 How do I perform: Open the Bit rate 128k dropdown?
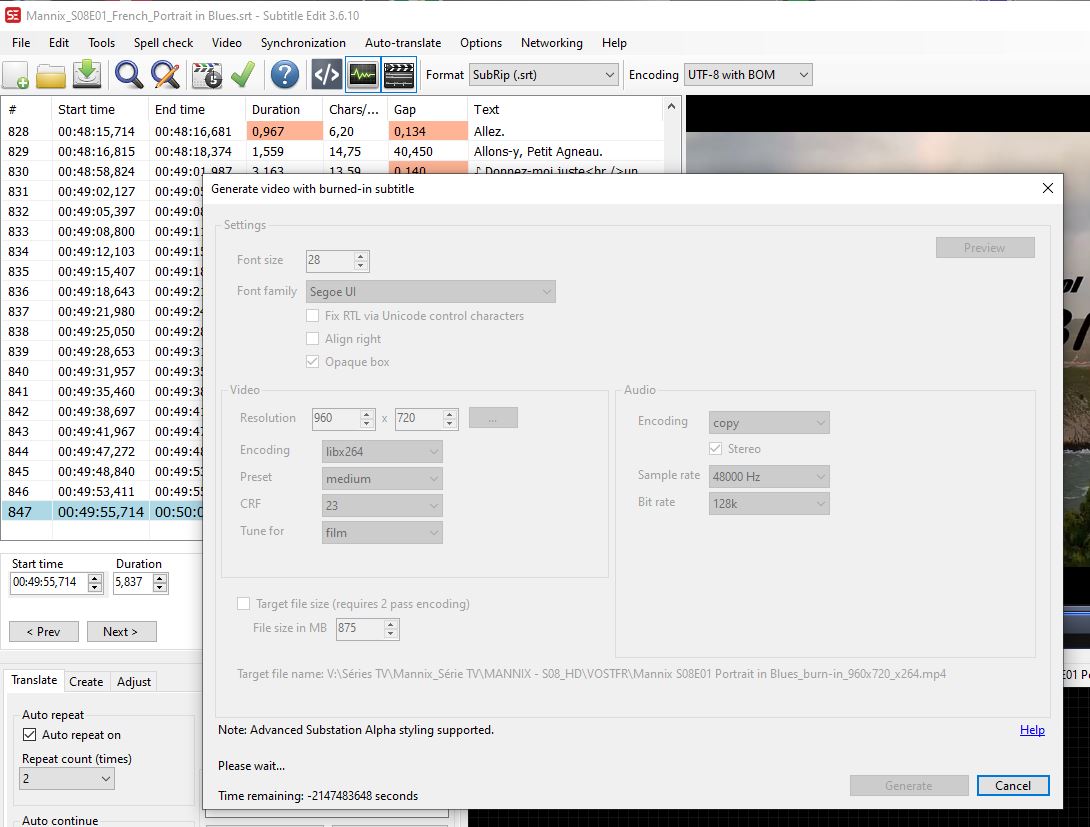(769, 504)
